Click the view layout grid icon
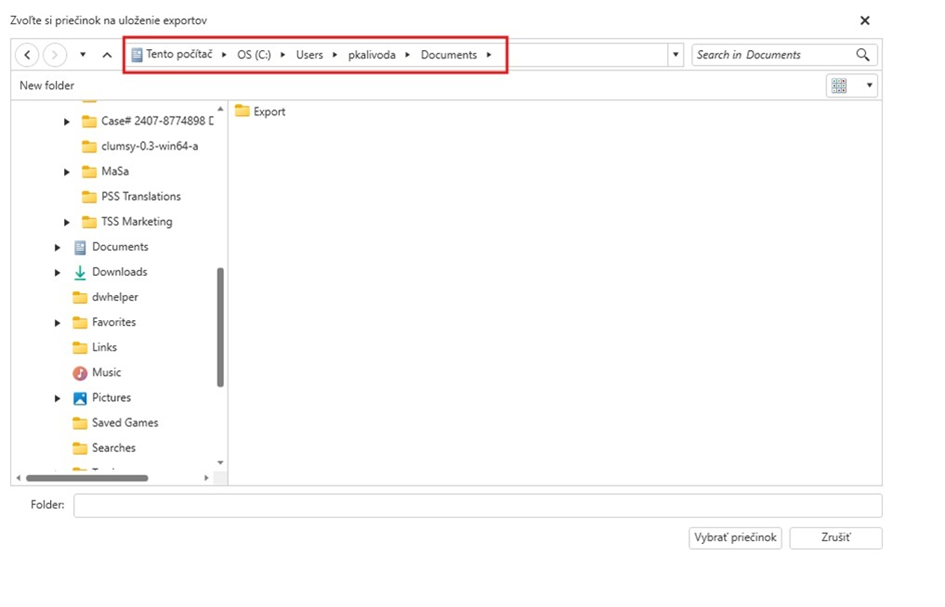 click(839, 86)
